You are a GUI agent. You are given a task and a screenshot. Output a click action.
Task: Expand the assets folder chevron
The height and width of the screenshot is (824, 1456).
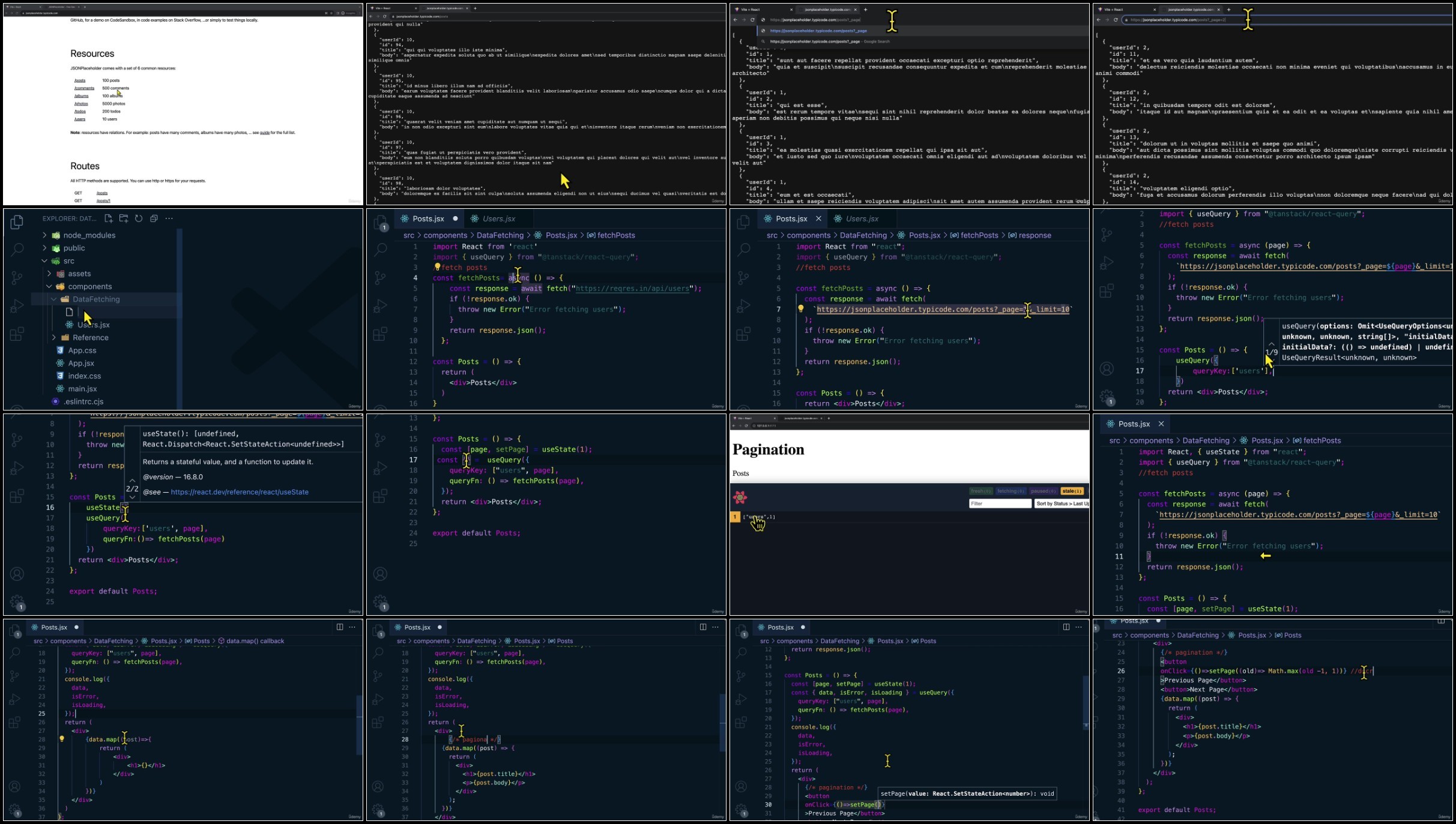click(49, 274)
